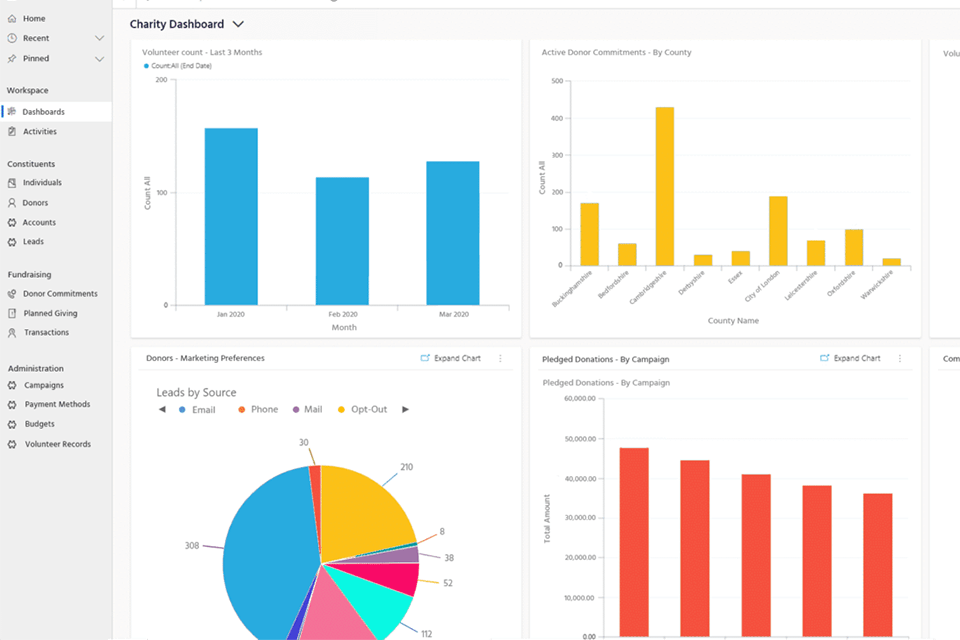Select Planned Giving in the sidebar
Screen dimensions: 960x640
click(x=50, y=313)
